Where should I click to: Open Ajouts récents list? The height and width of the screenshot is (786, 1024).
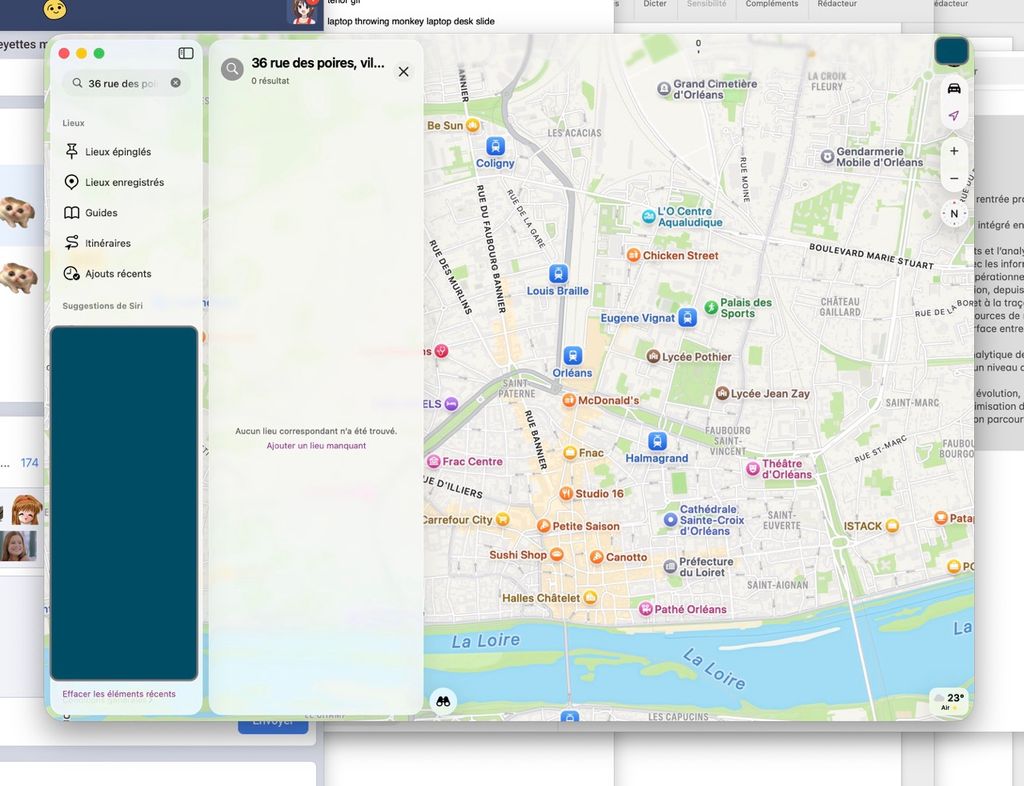[117, 273]
